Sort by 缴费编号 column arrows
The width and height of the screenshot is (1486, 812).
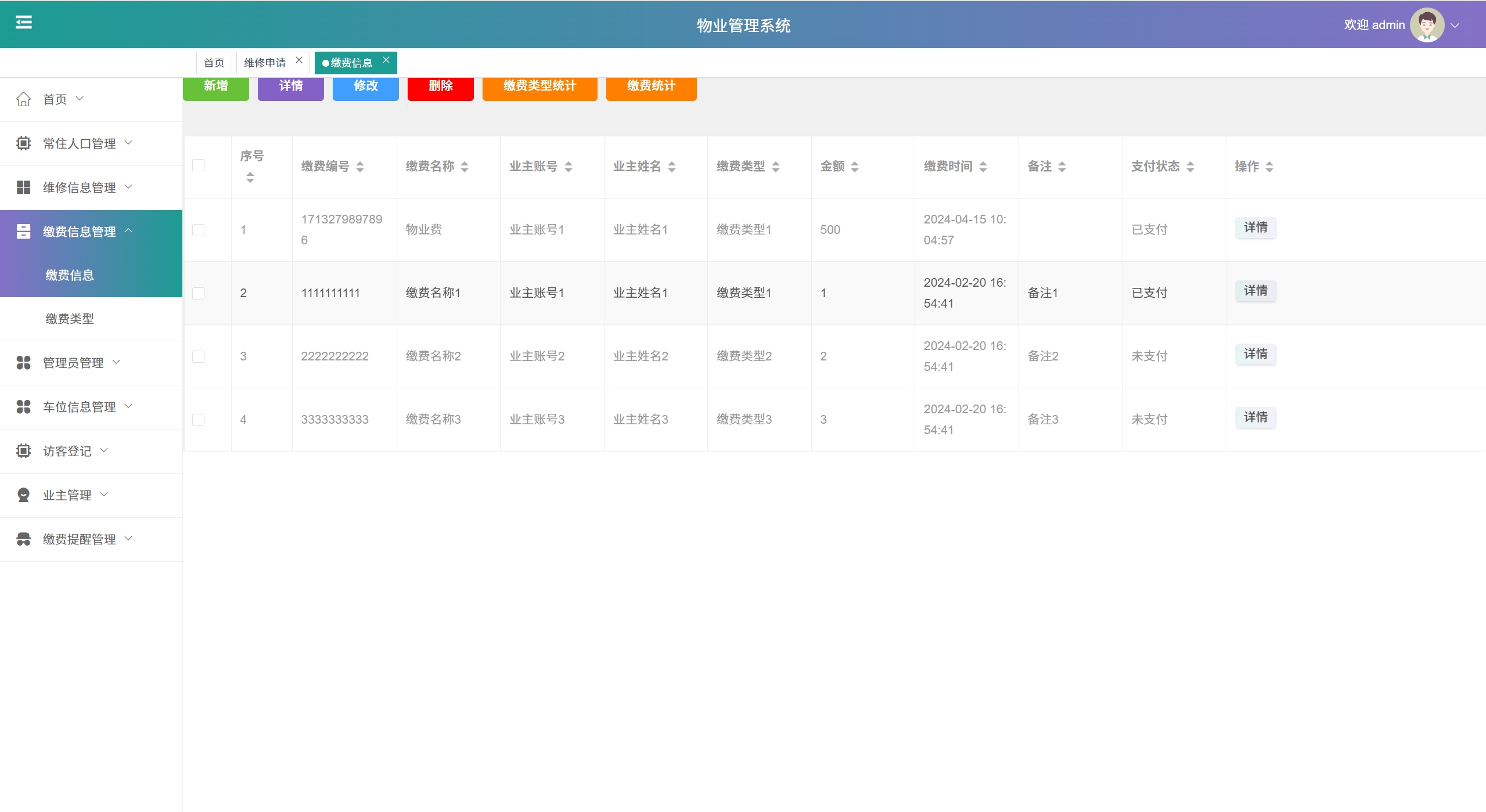point(360,167)
